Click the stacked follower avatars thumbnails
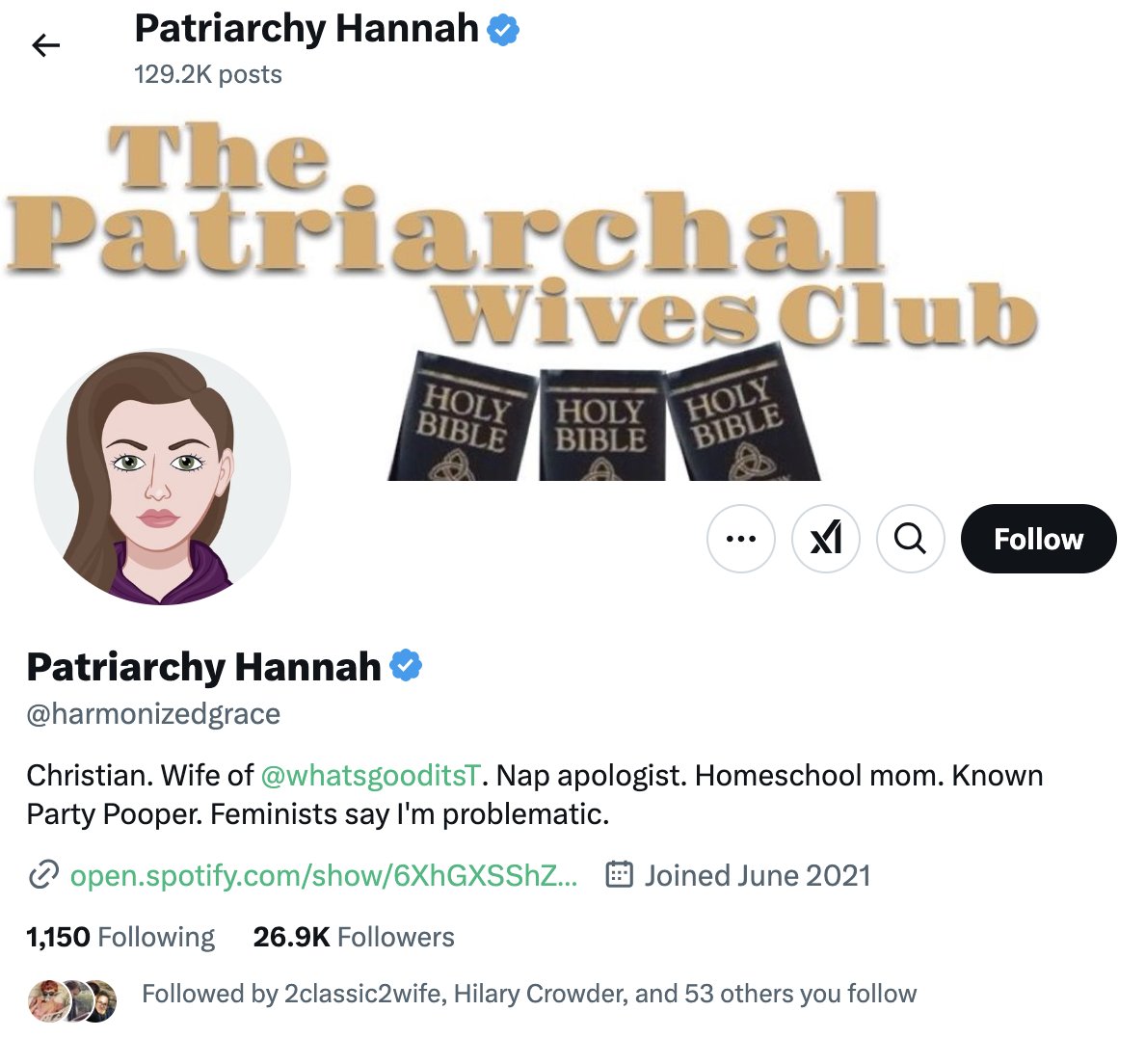The image size is (1145, 1064). [72, 1000]
